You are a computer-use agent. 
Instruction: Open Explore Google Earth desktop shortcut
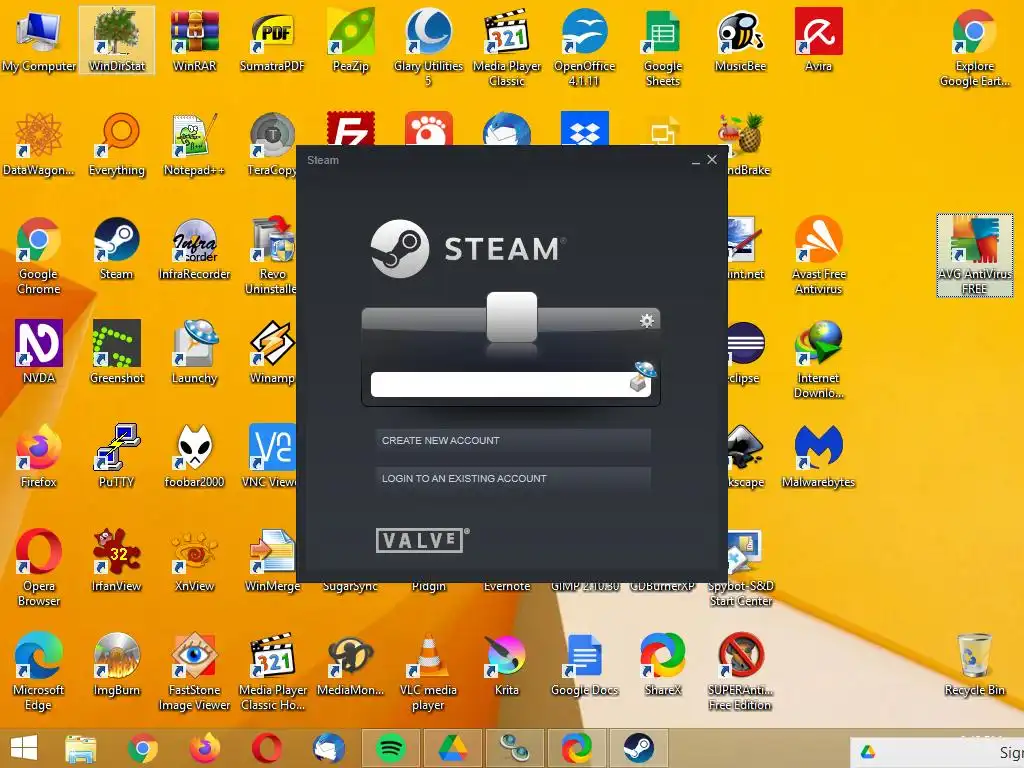[x=974, y=47]
